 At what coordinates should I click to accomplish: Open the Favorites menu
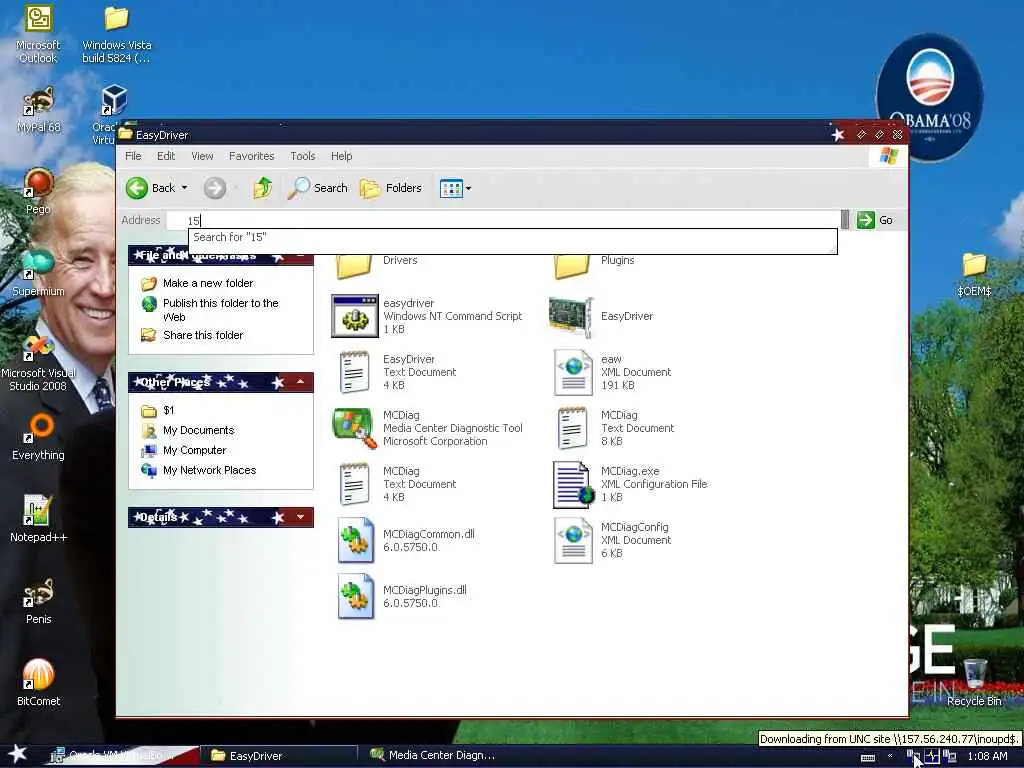pyautogui.click(x=251, y=156)
